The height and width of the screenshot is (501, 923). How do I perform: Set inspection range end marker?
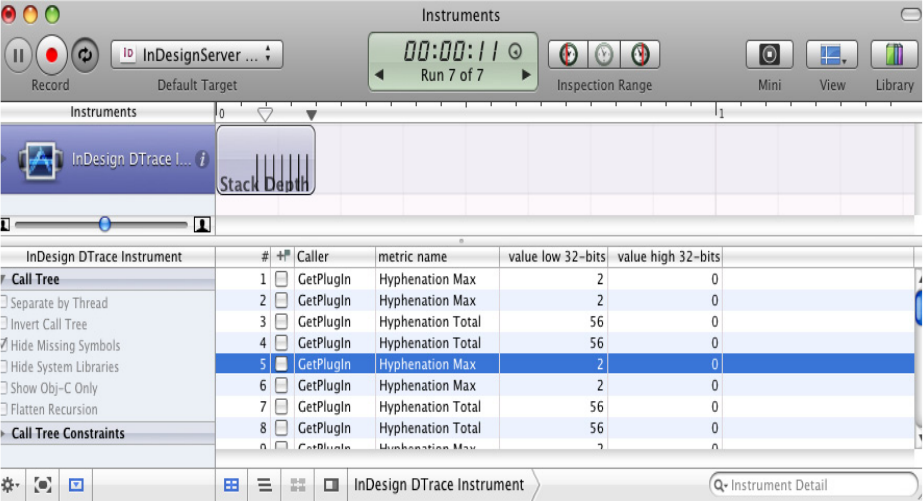pyautogui.click(x=639, y=54)
